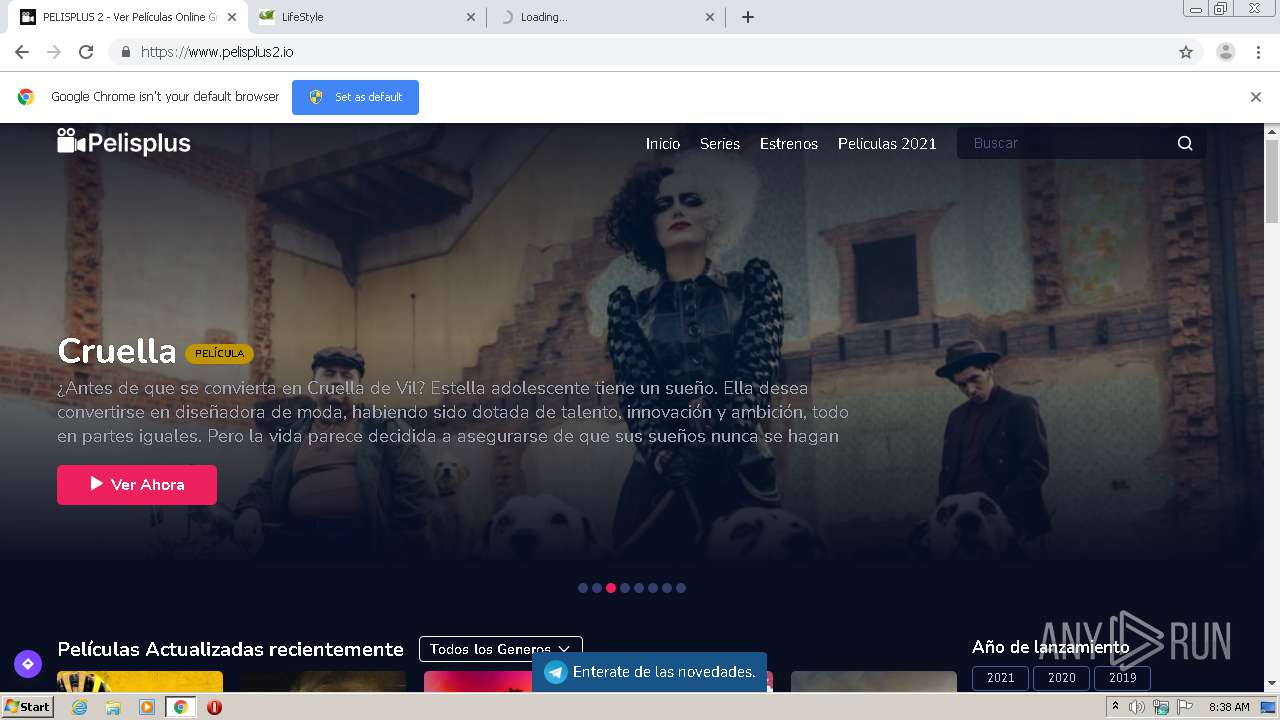1280x720 pixels.
Task: Bookmark this page with star icon
Action: point(1186,52)
